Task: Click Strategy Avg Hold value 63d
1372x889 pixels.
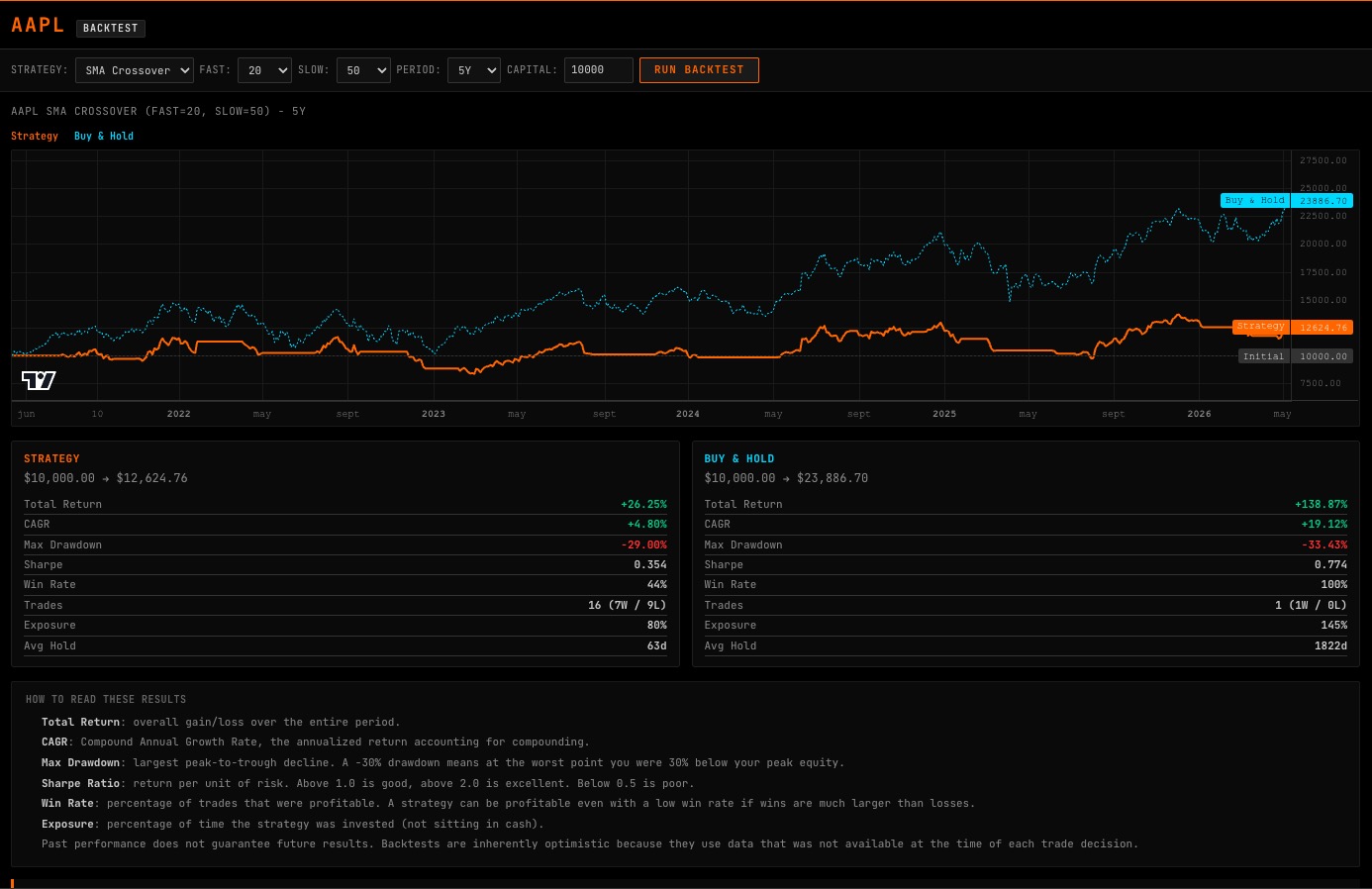Action: (x=657, y=645)
